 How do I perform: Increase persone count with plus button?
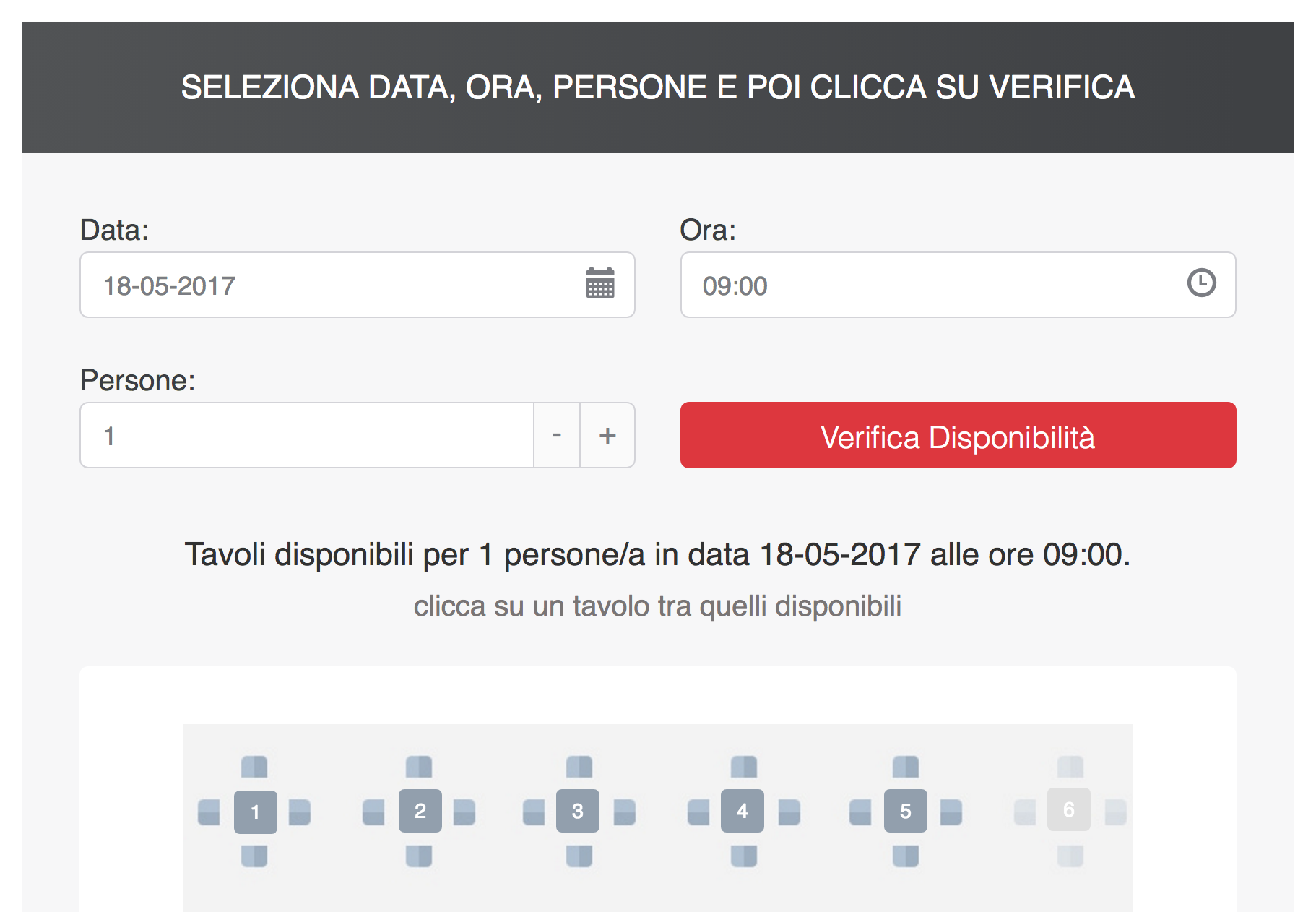(607, 435)
